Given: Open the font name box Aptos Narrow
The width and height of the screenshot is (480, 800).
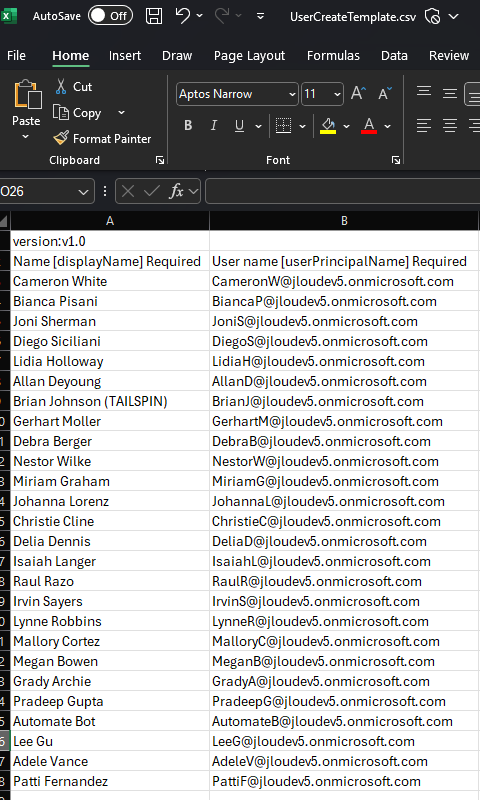Looking at the screenshot, I should (237, 94).
